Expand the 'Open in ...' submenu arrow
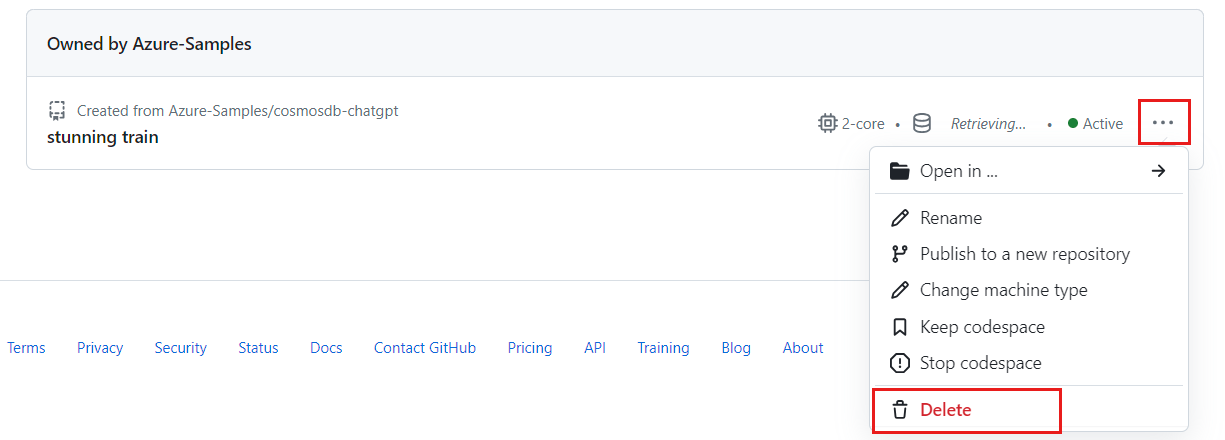The image size is (1225, 440). pos(1158,171)
